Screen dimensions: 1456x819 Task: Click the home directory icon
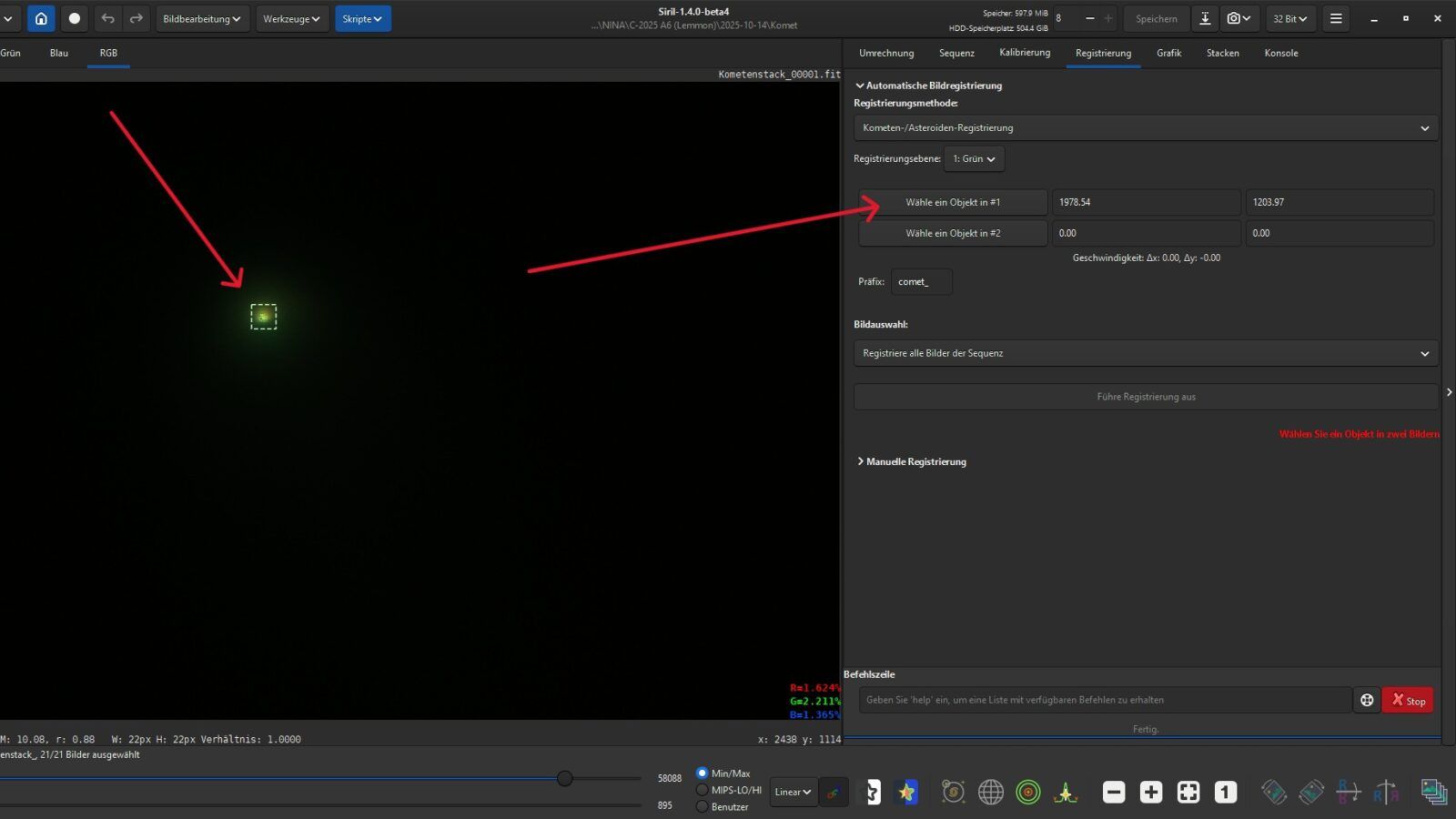tap(41, 18)
